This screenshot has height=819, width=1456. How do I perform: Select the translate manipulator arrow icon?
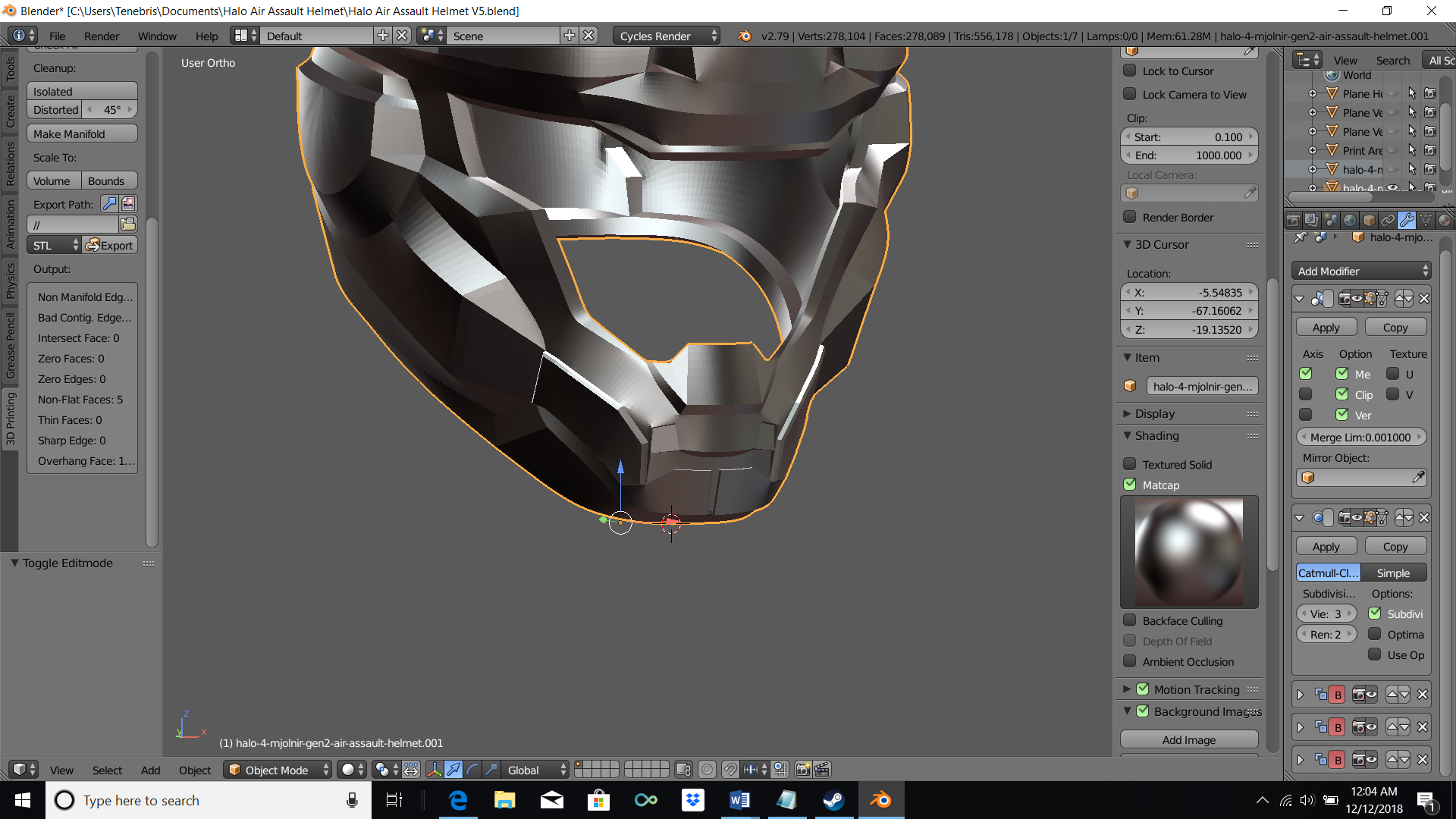pyautogui.click(x=453, y=770)
